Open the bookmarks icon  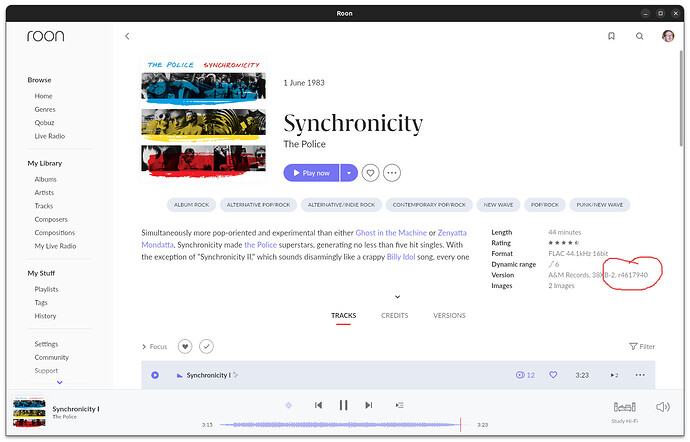click(x=611, y=36)
